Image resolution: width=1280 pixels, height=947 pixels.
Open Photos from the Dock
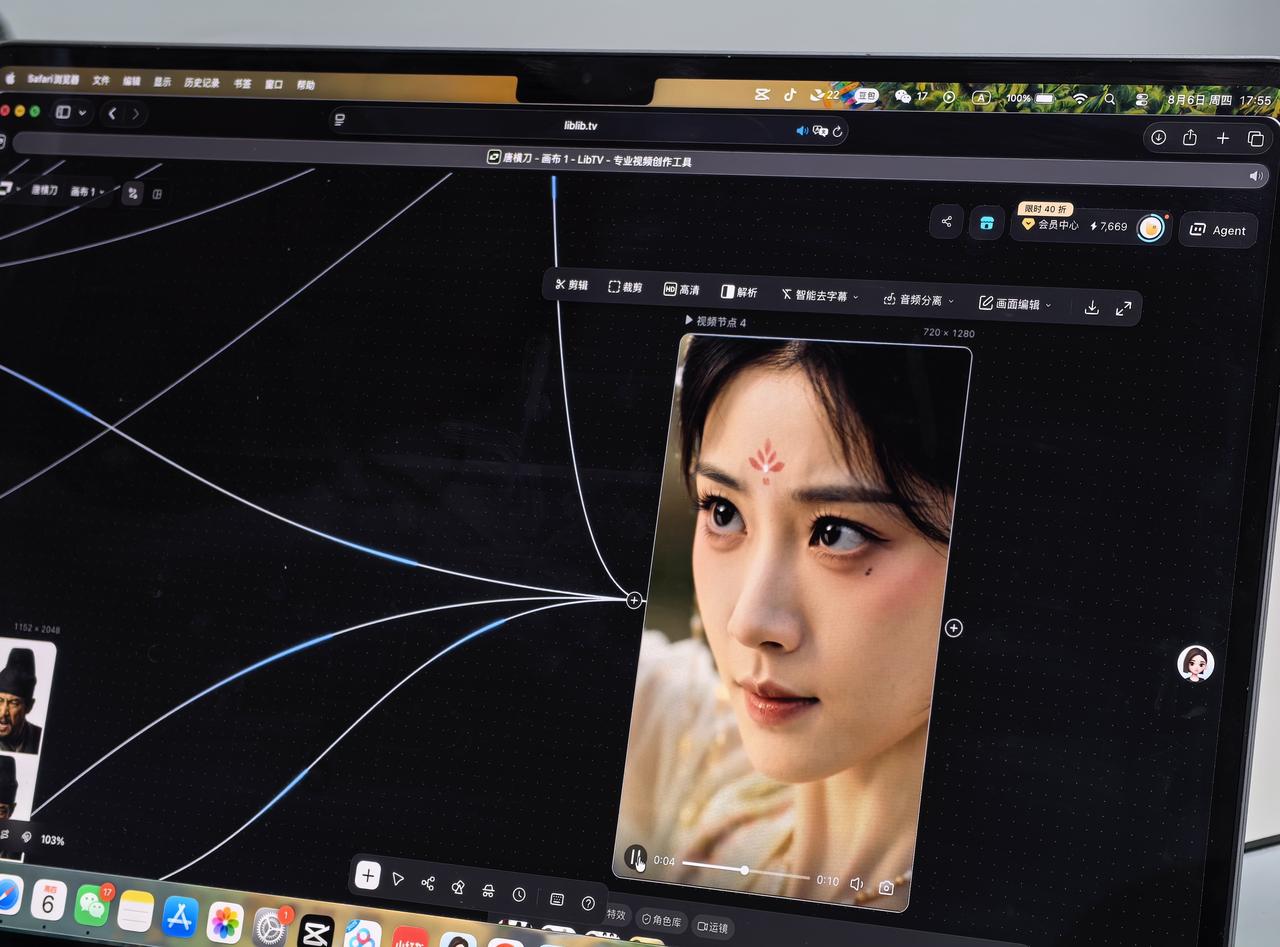225,922
